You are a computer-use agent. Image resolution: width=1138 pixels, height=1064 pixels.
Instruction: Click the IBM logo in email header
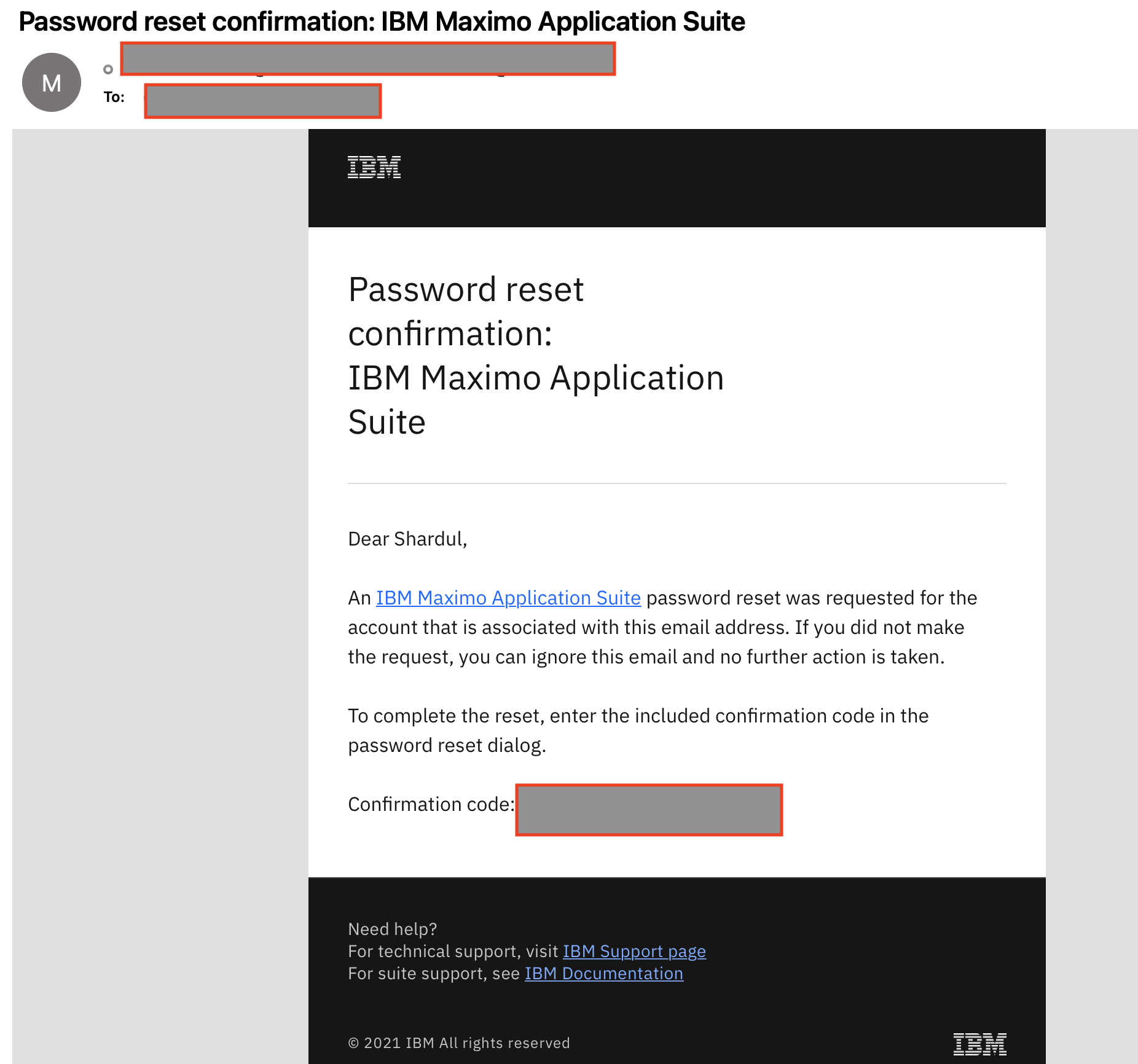point(373,166)
